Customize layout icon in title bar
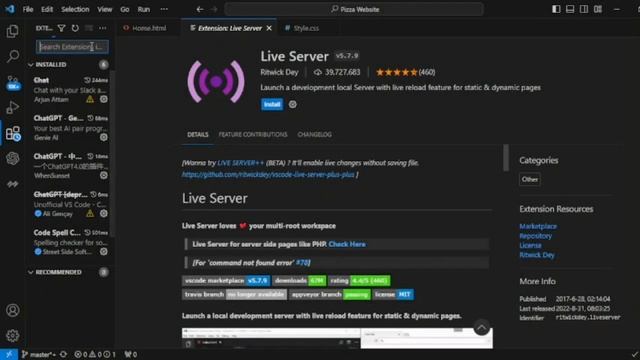The image size is (640, 360). (598, 9)
